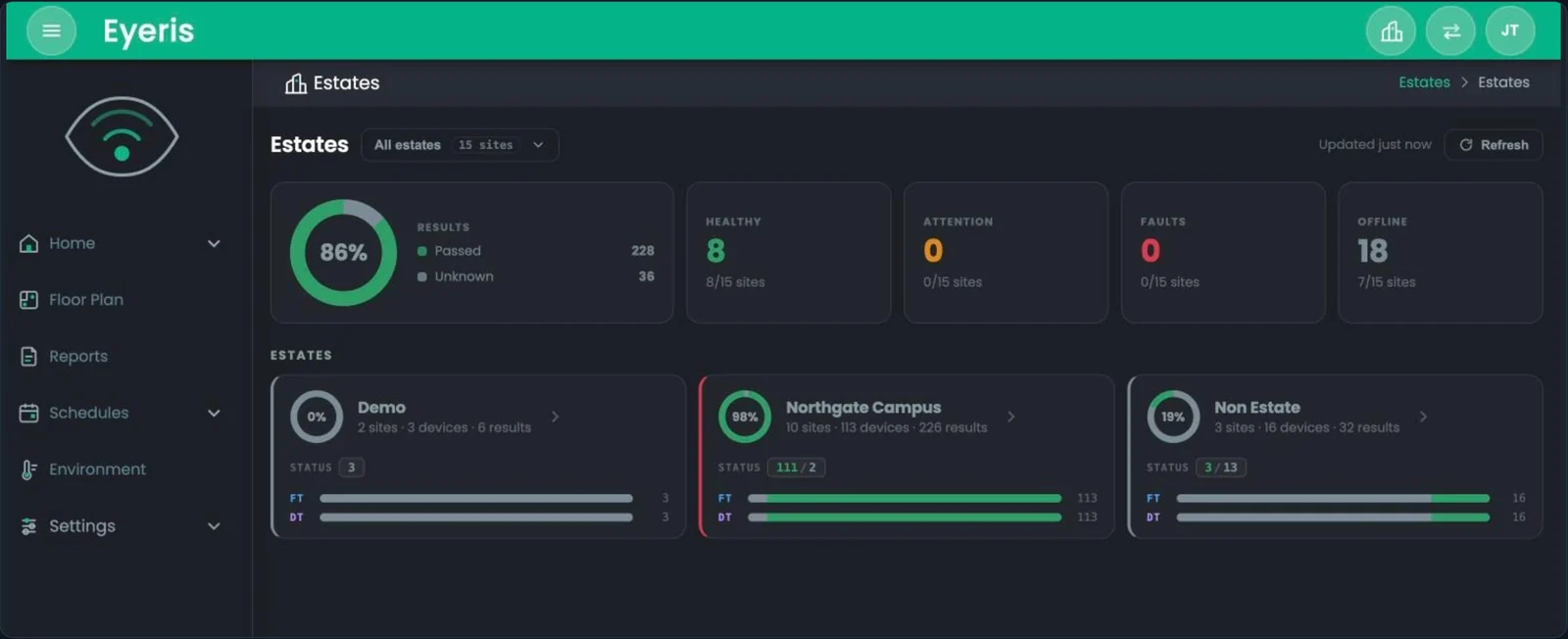Click the Eyeris eye logo in sidebar

click(122, 136)
